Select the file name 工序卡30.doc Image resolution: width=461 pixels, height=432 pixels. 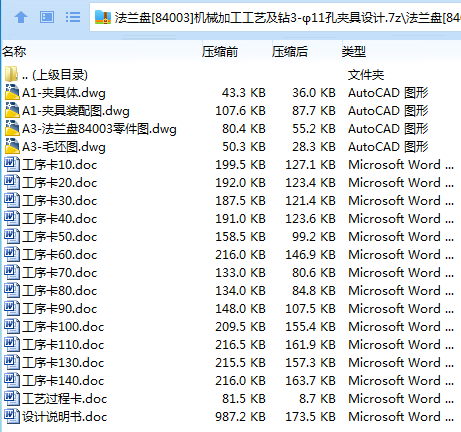60,201
